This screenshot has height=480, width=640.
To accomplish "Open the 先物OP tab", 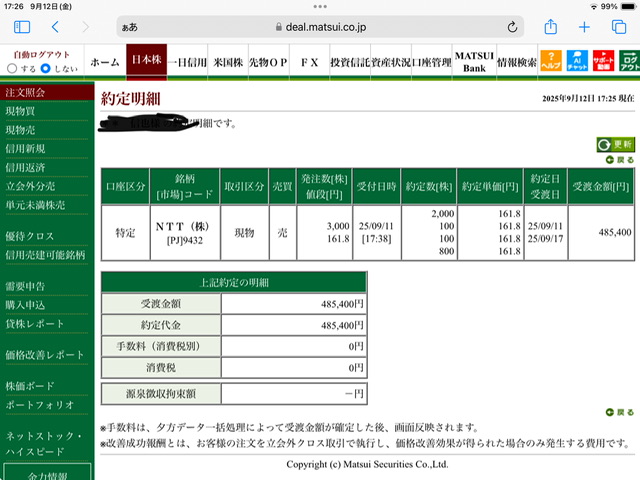I will (269, 62).
